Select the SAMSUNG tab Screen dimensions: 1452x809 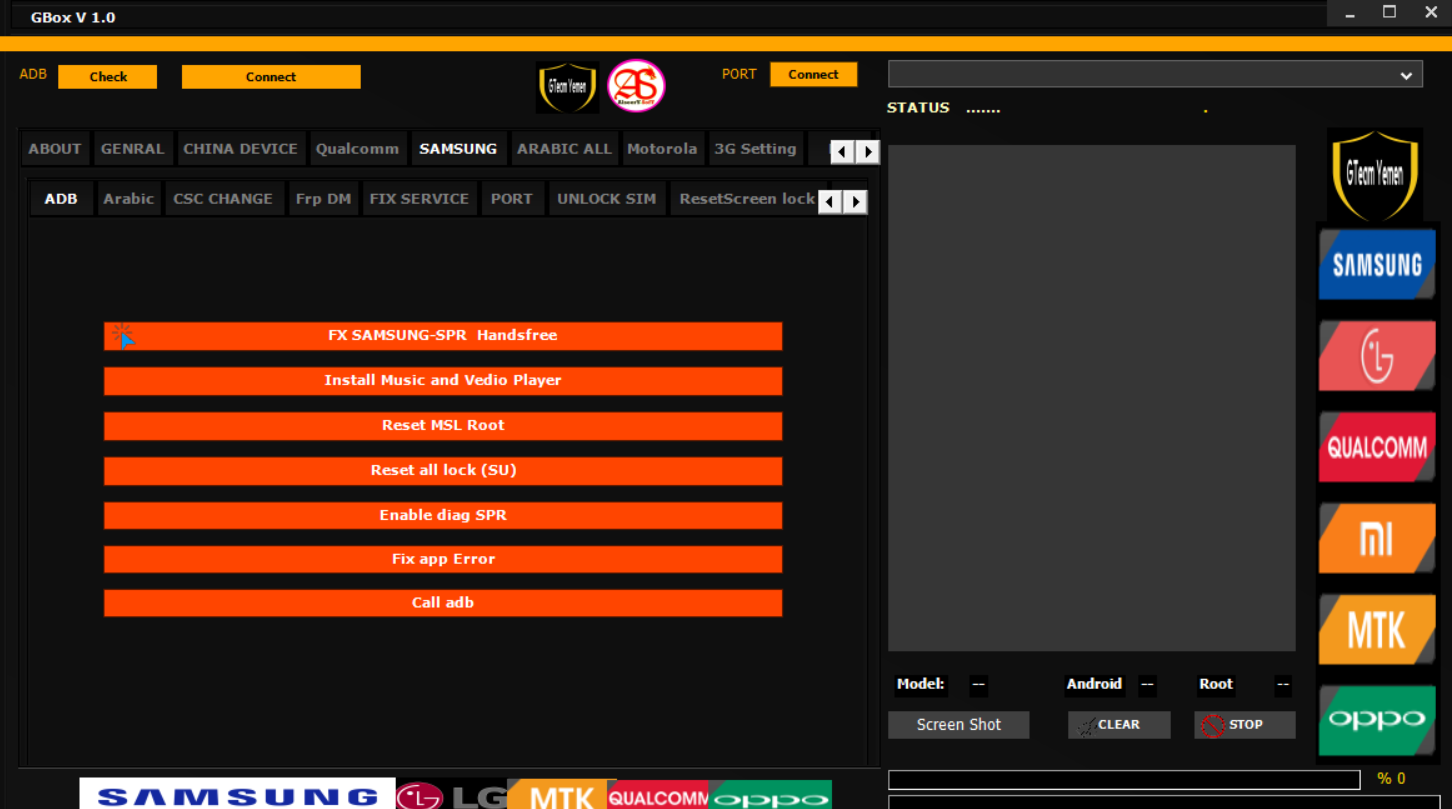point(458,149)
